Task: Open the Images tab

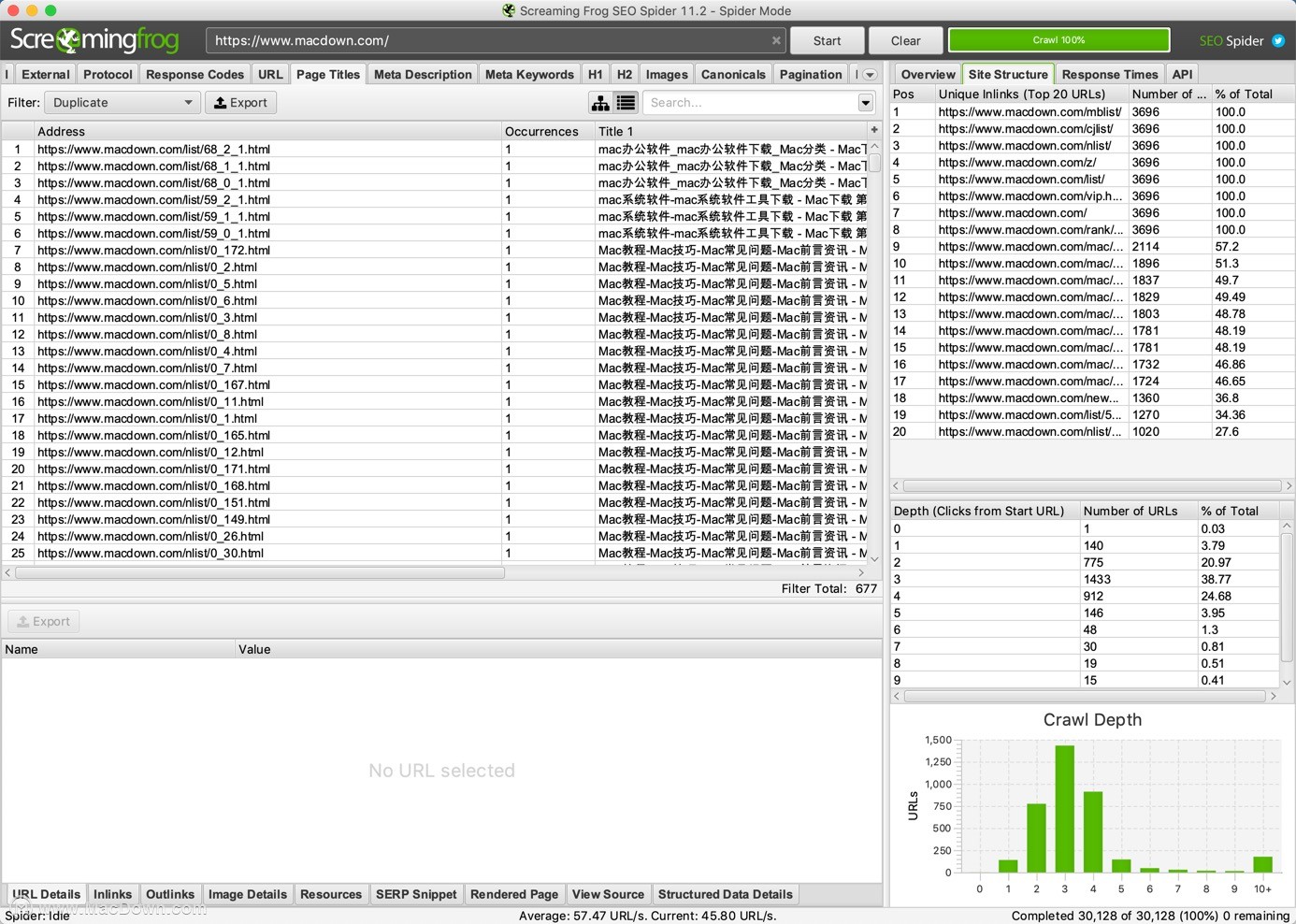Action: (x=667, y=75)
